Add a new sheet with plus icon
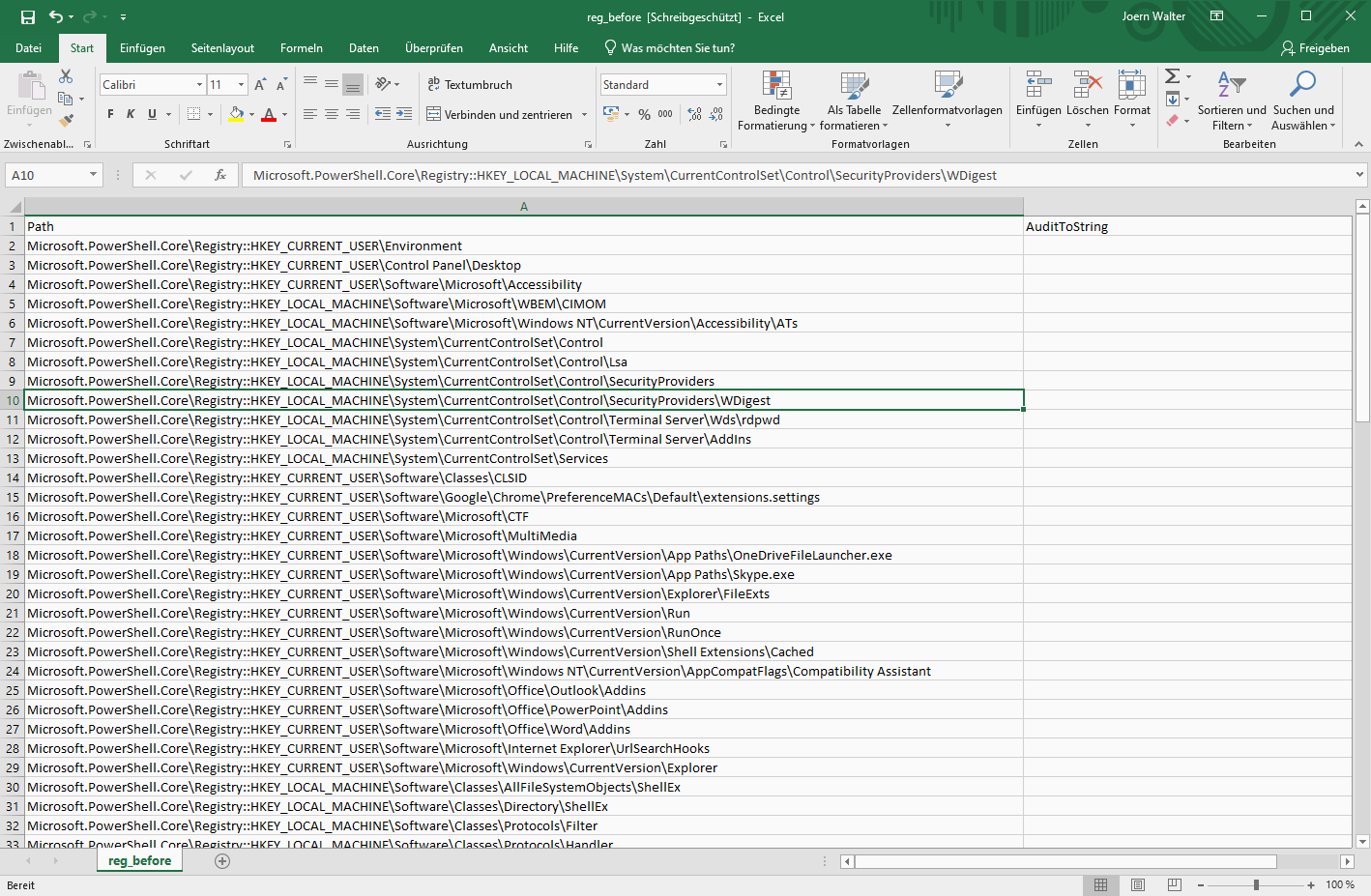This screenshot has height=896, width=1371. pyautogui.click(x=222, y=860)
